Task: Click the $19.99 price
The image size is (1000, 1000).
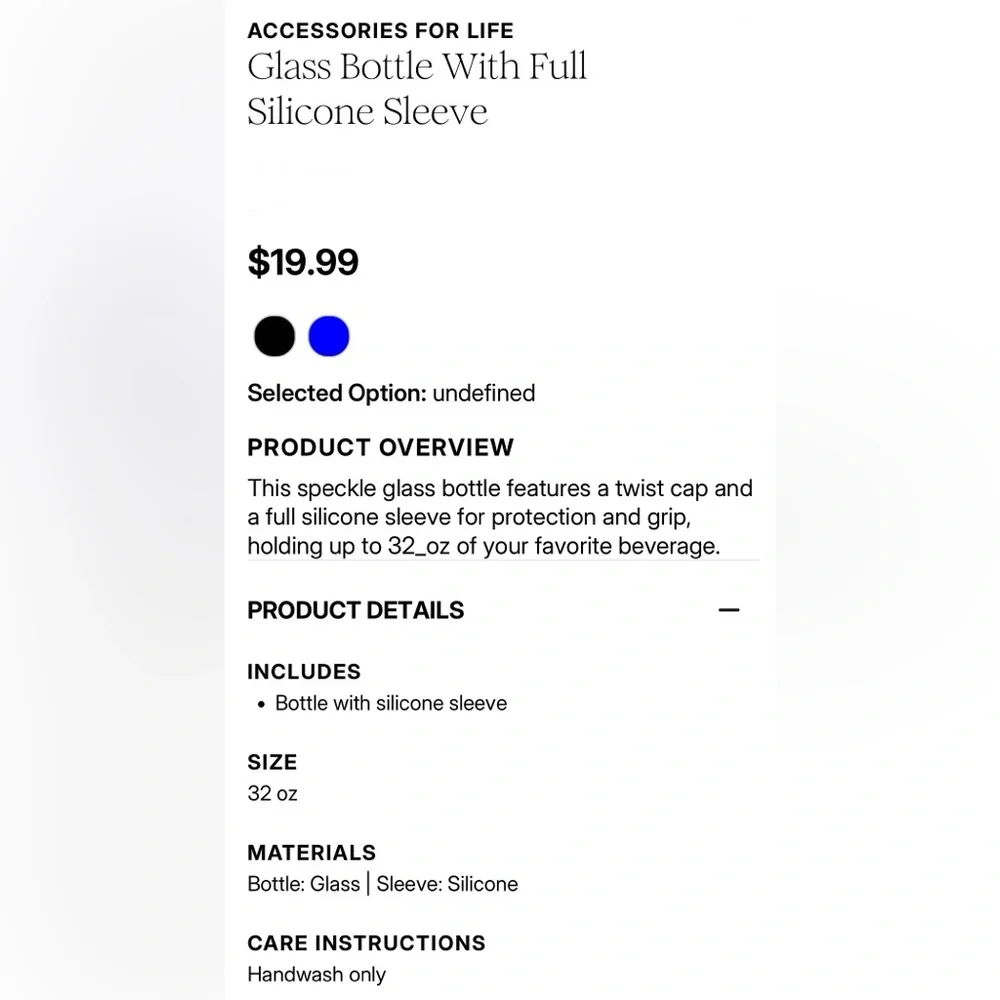Action: (303, 262)
